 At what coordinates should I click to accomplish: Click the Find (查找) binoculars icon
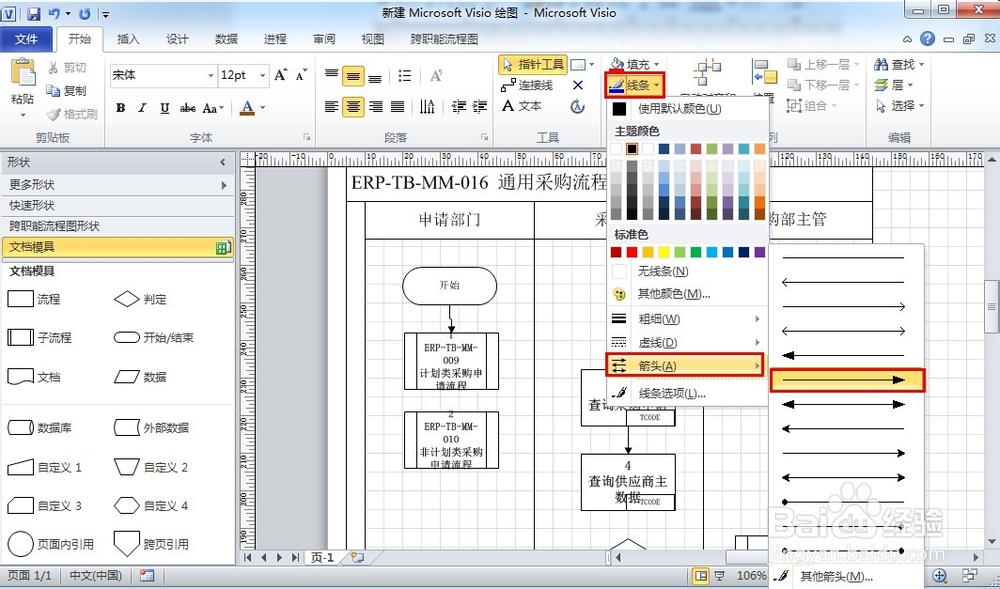(x=881, y=64)
